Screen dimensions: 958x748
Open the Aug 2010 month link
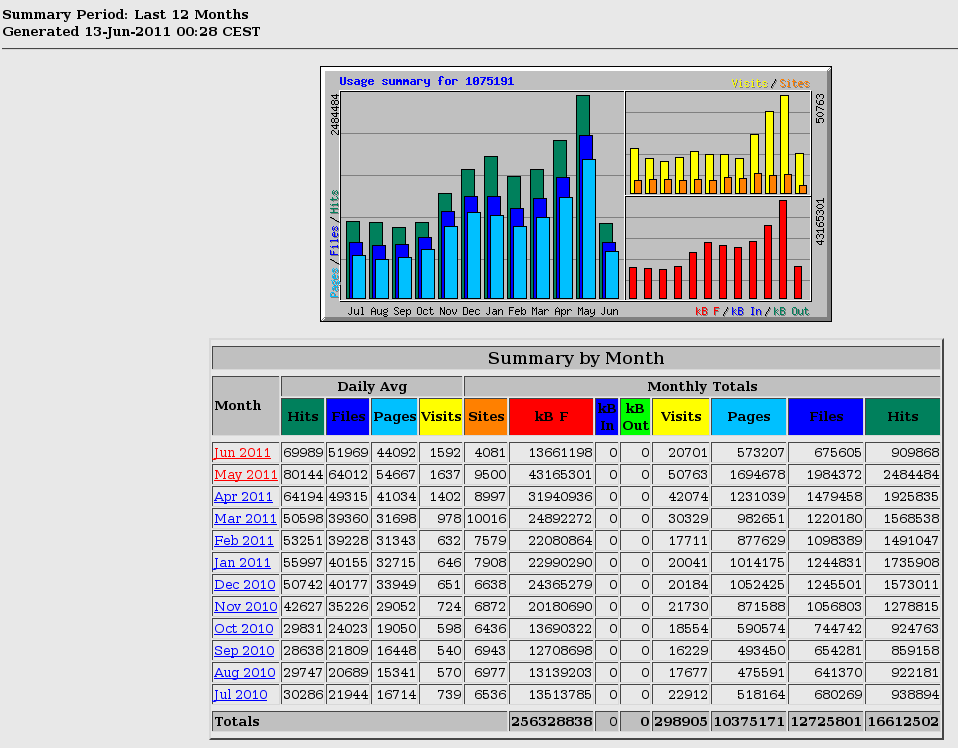pos(244,673)
